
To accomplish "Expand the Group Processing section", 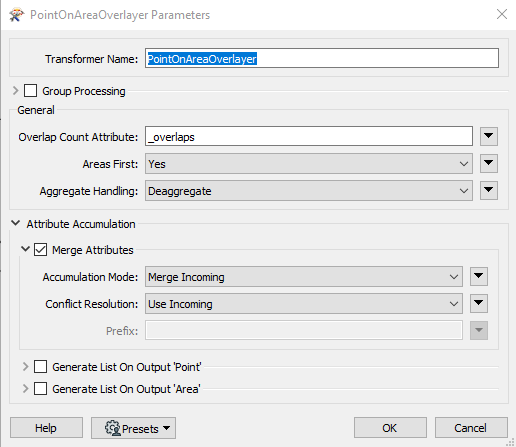I will coord(15,91).
